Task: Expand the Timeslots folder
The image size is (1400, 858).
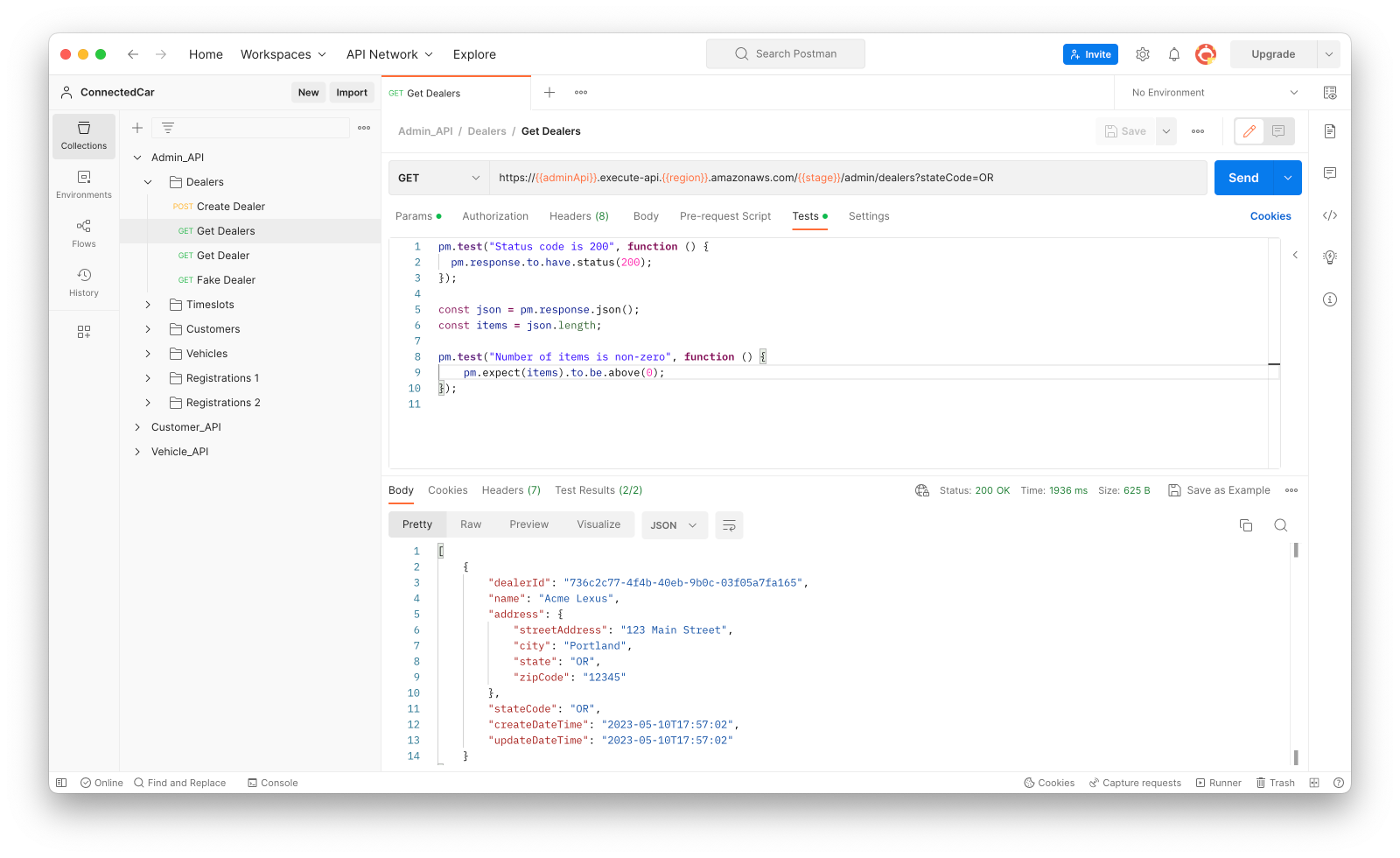Action: tap(148, 305)
